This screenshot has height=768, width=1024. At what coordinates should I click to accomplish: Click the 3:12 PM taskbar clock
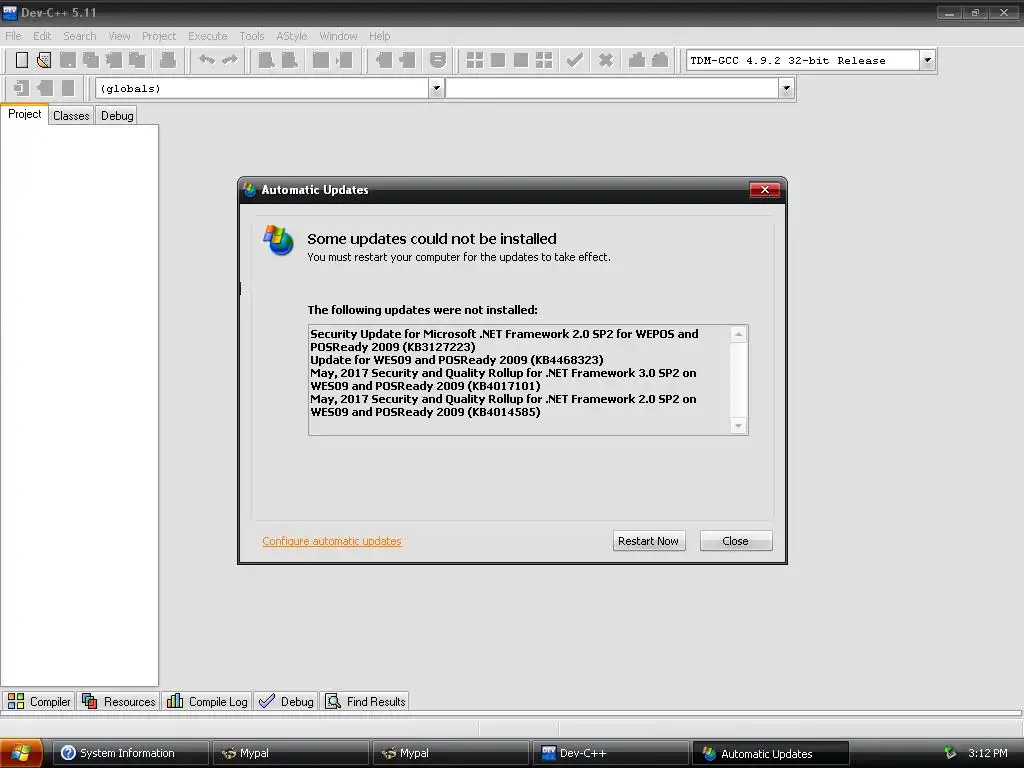pos(987,753)
